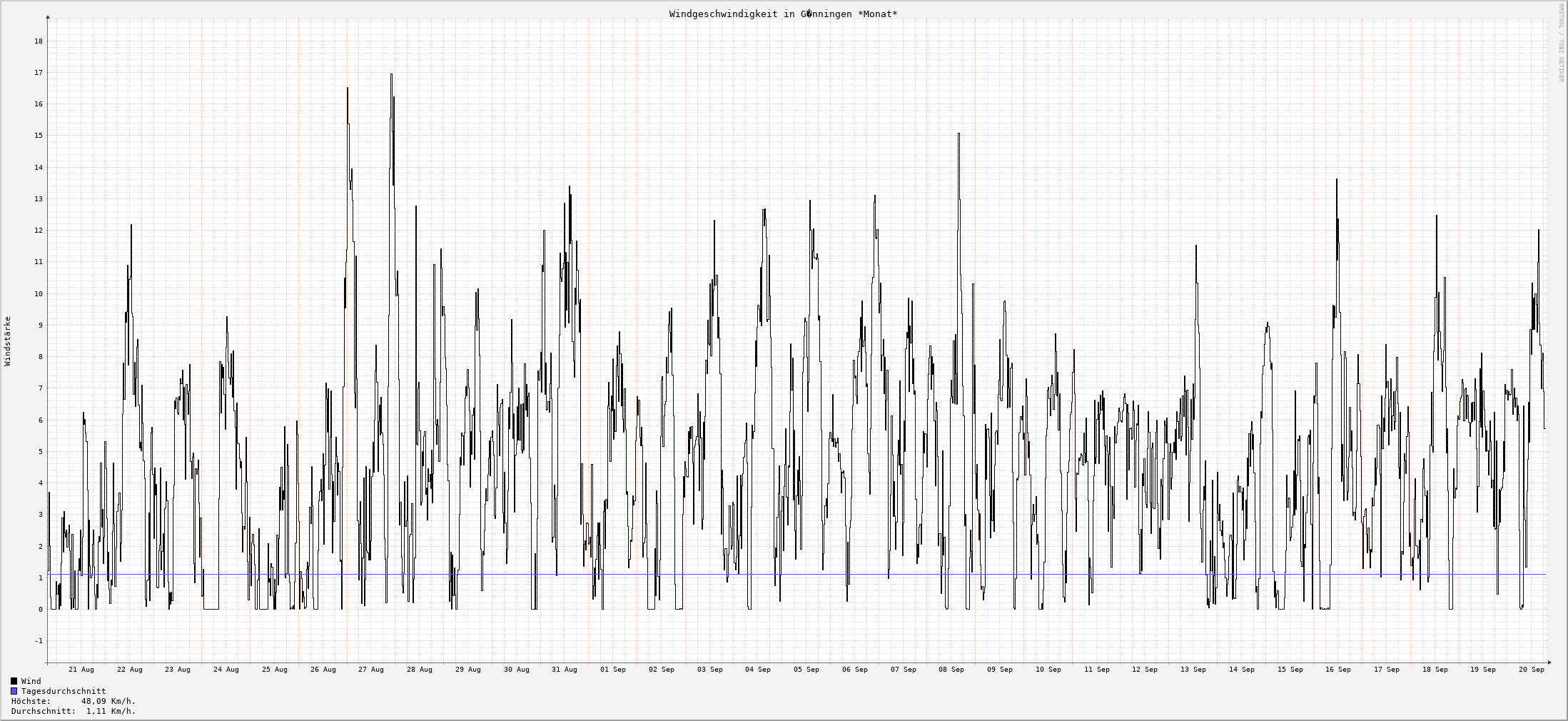Select the 16 Sep date label

(x=1338, y=670)
